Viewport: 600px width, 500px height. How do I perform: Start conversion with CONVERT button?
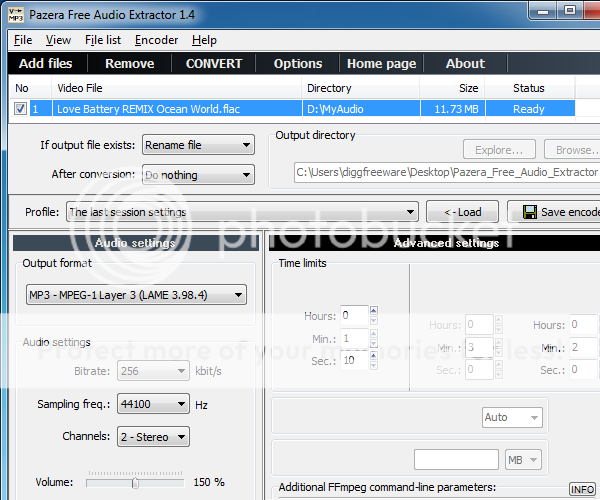214,64
